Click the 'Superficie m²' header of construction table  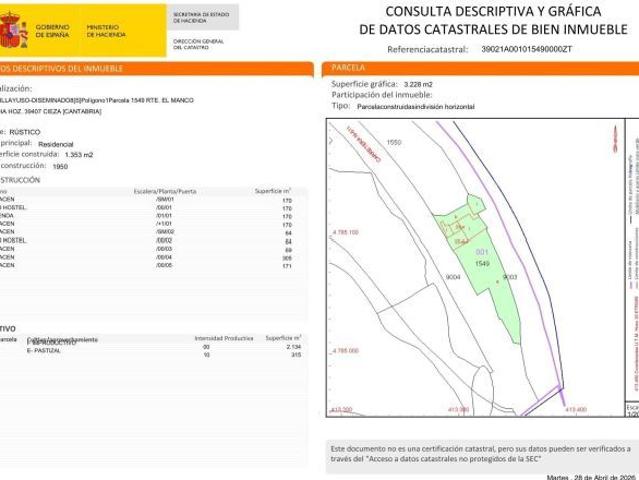tap(273, 191)
